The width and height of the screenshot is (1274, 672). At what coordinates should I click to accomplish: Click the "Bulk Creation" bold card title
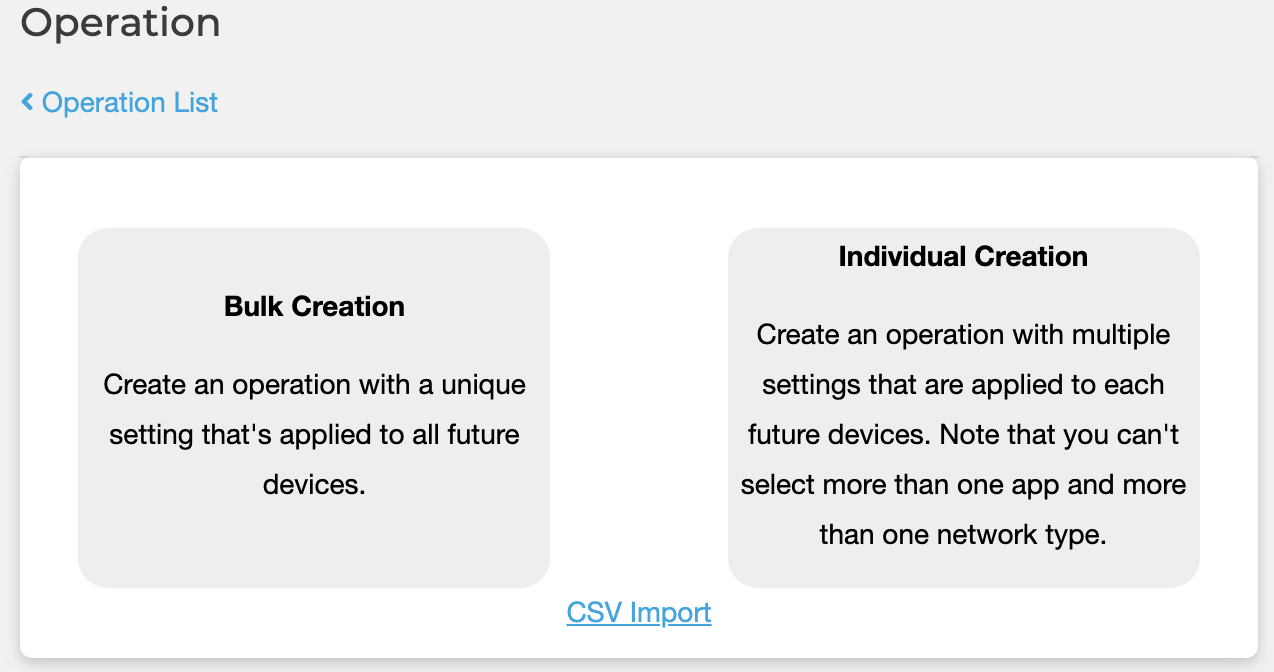(x=314, y=306)
